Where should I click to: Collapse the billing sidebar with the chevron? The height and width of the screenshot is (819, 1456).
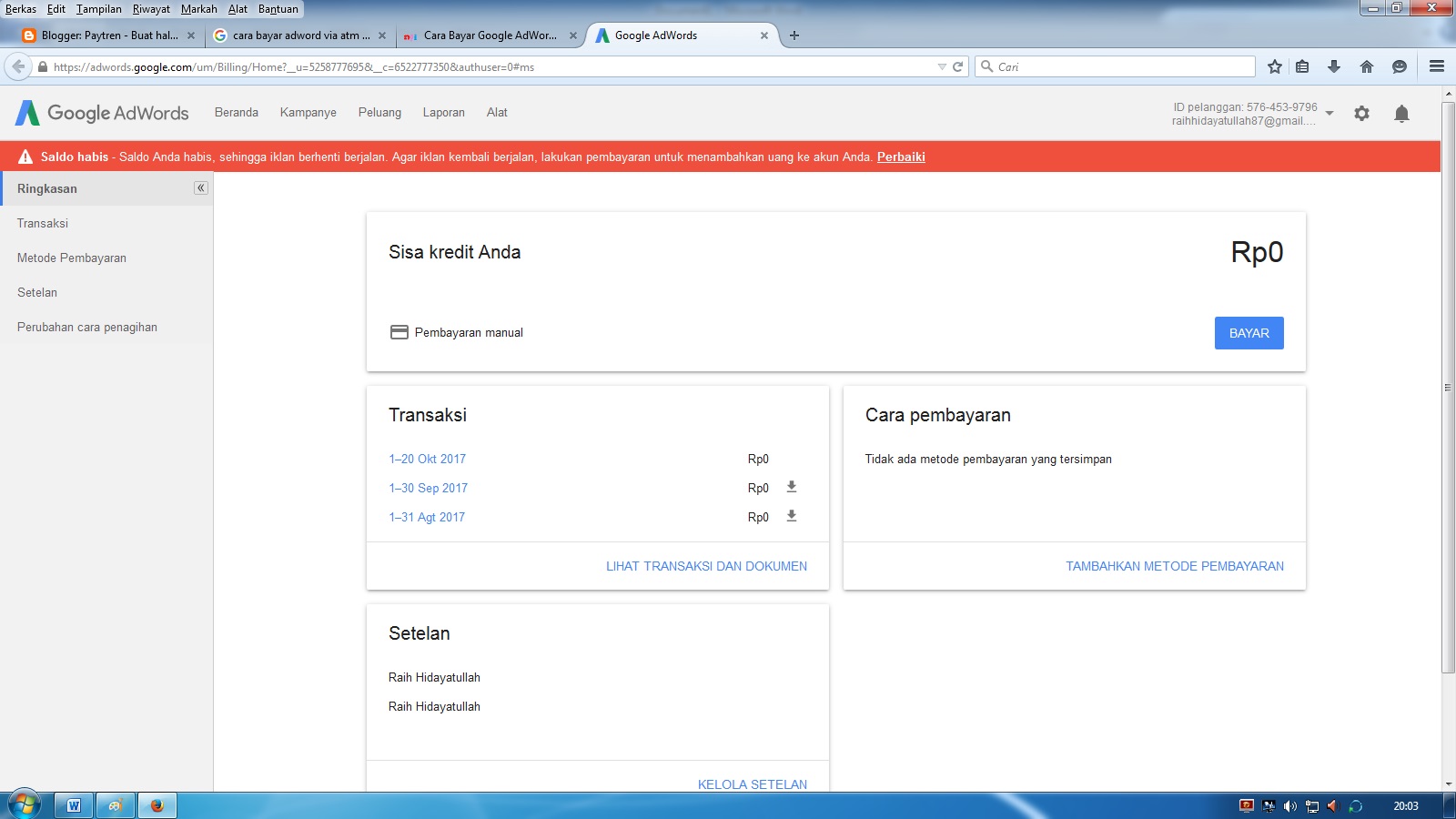pyautogui.click(x=200, y=188)
